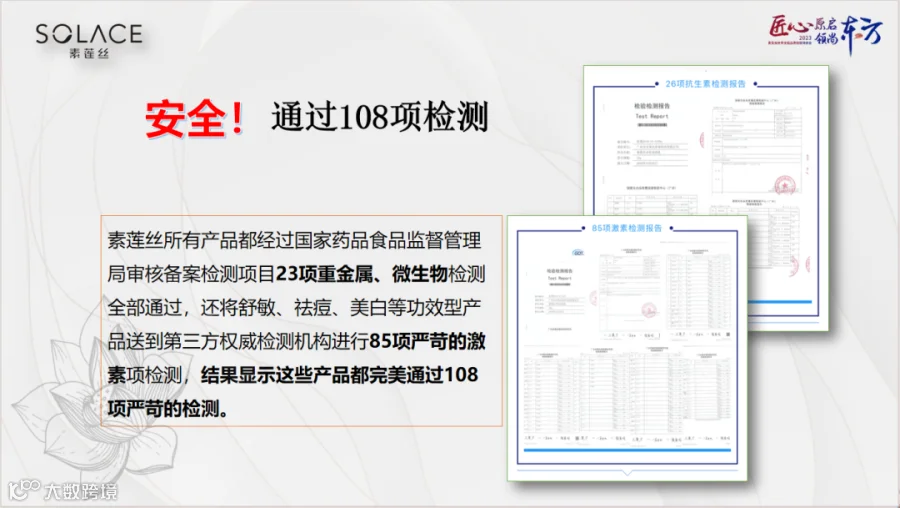The height and width of the screenshot is (508, 900).
Task: Click the bold 85项严苛的激 text
Action: tap(427, 341)
